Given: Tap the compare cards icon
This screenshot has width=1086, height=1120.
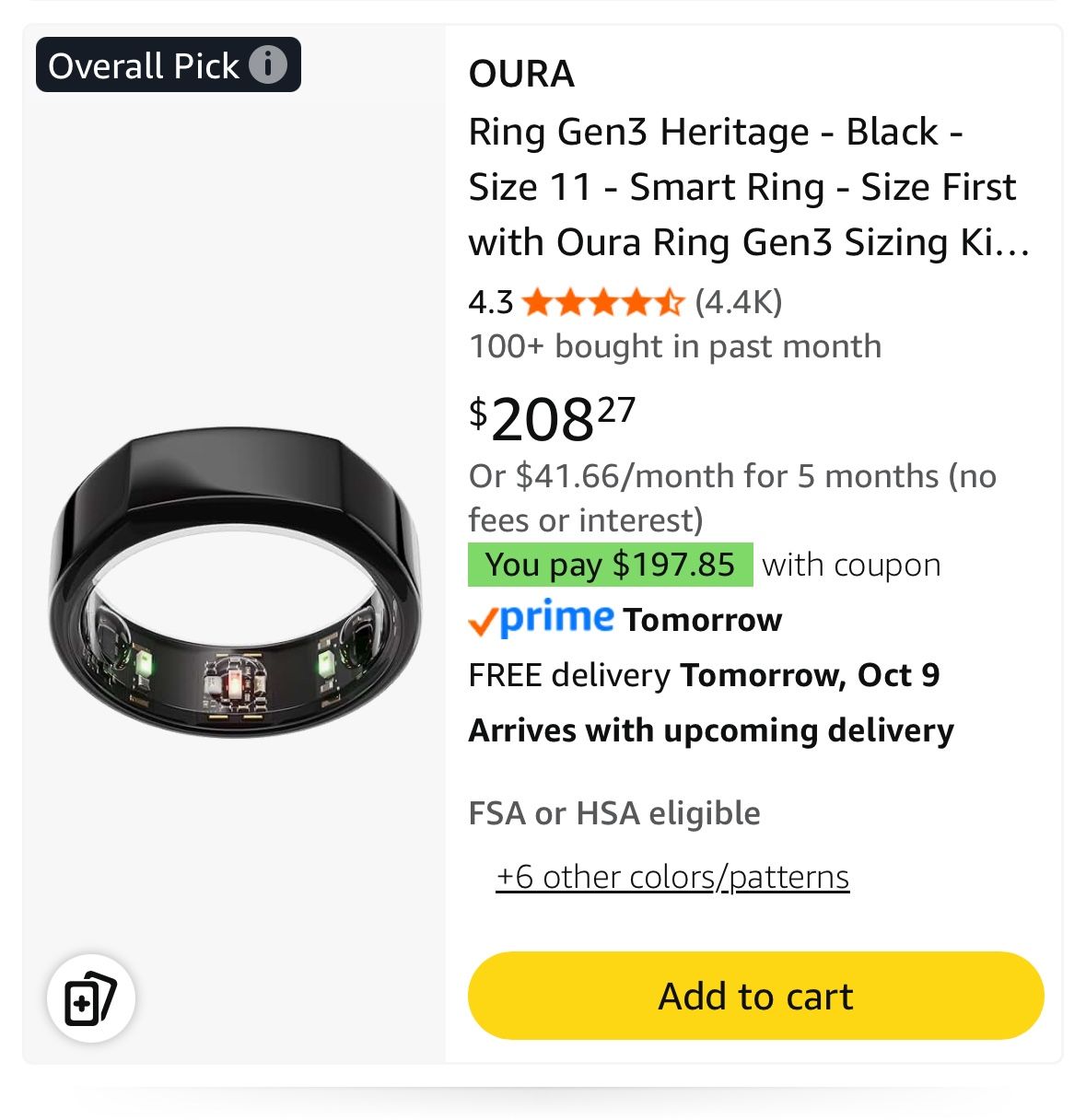Looking at the screenshot, I should point(90,998).
